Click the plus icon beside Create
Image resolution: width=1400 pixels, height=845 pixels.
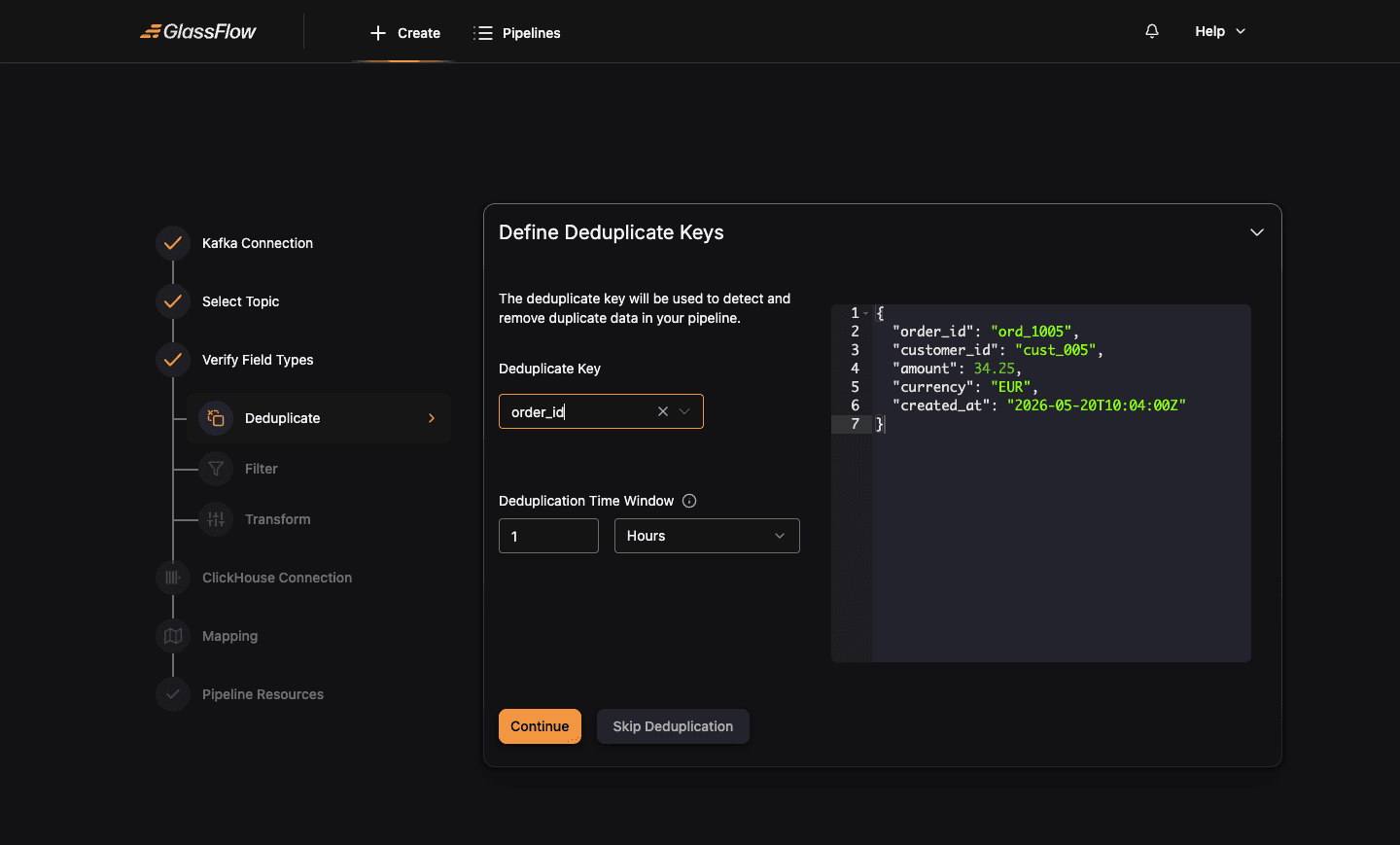(x=378, y=33)
